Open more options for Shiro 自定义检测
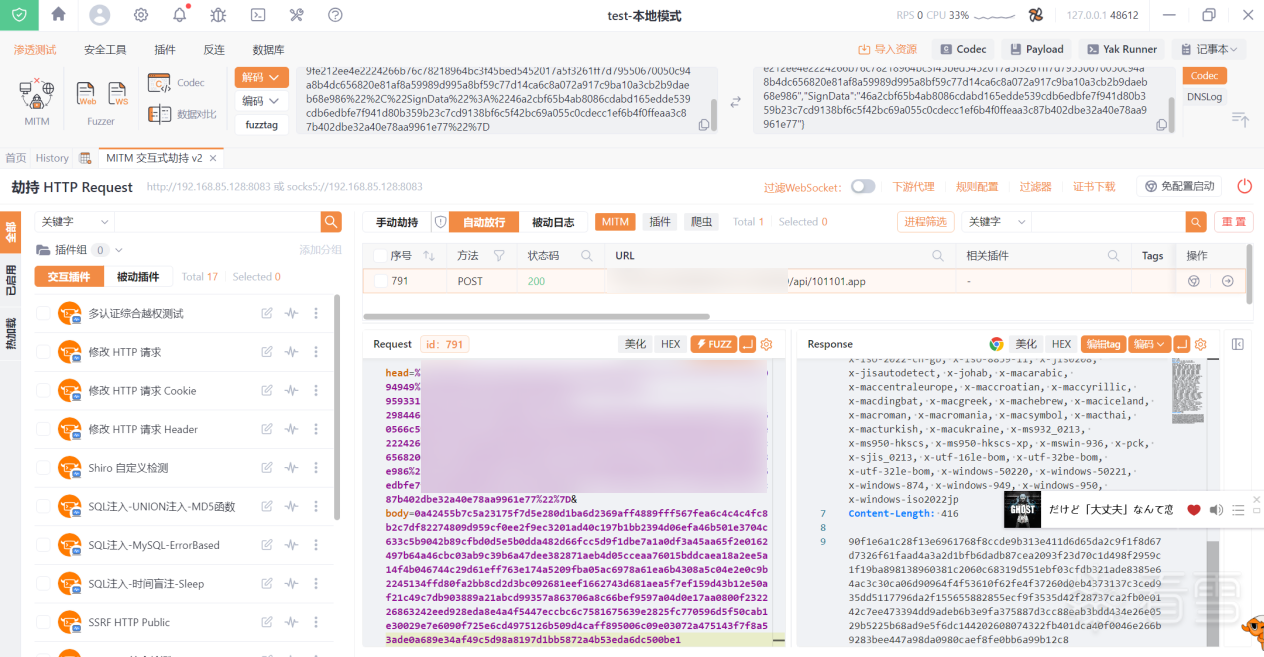This screenshot has height=657, width=1264. 316,468
